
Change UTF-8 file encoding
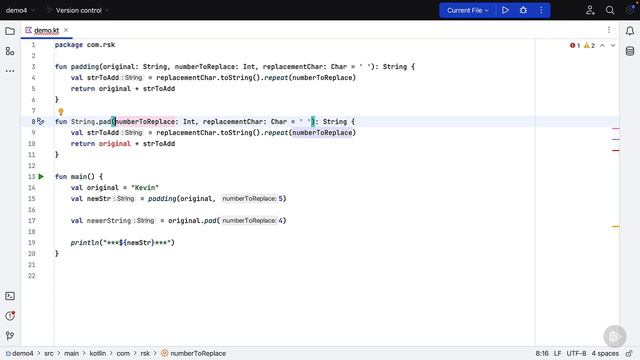click(x=576, y=353)
